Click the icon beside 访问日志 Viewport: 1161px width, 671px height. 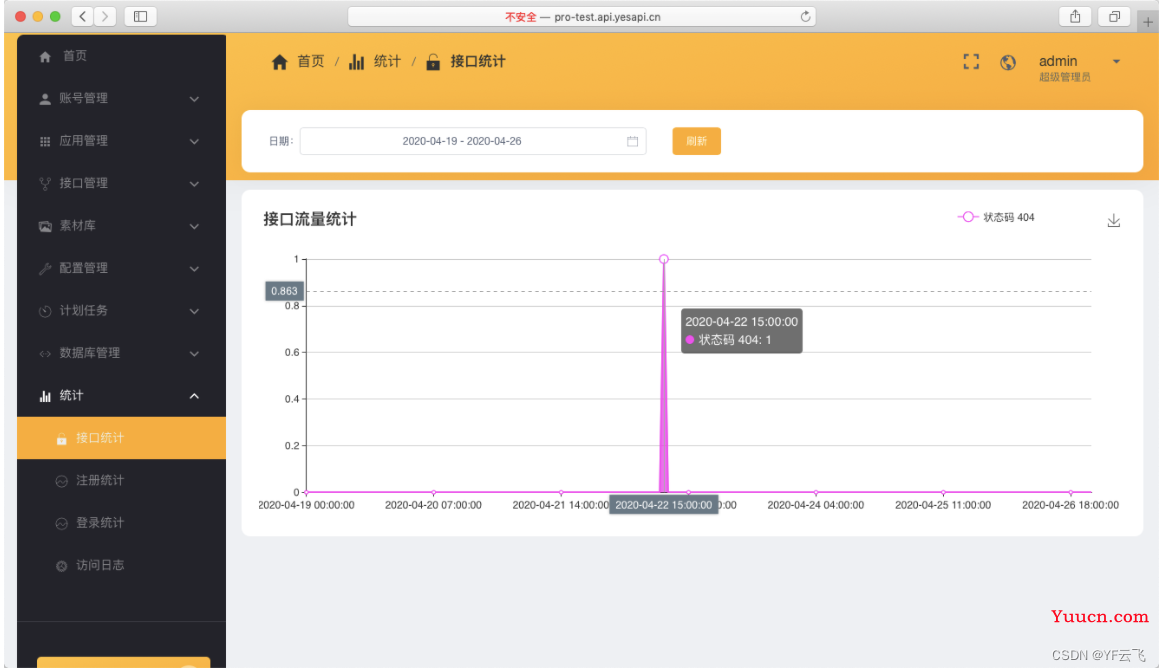point(61,566)
